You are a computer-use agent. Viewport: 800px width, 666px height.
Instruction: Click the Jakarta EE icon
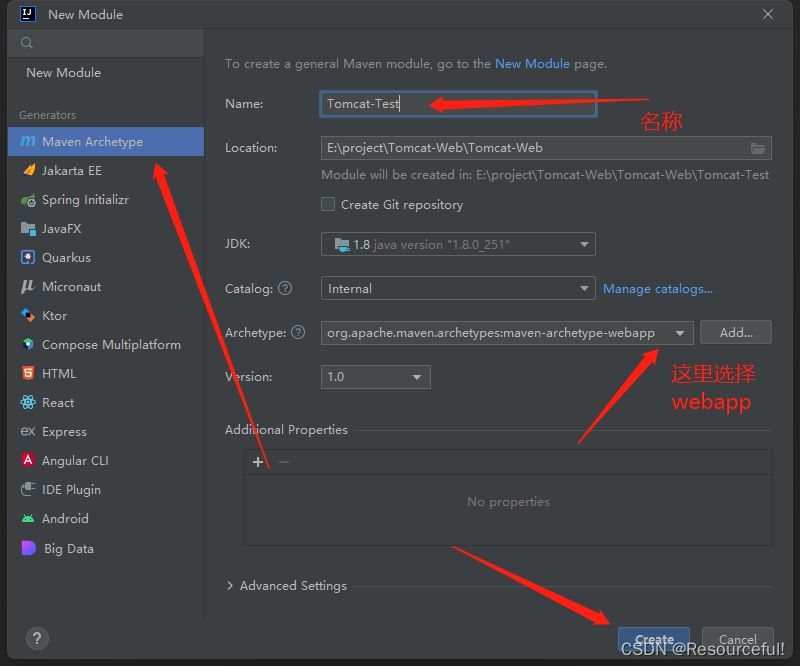coord(29,170)
